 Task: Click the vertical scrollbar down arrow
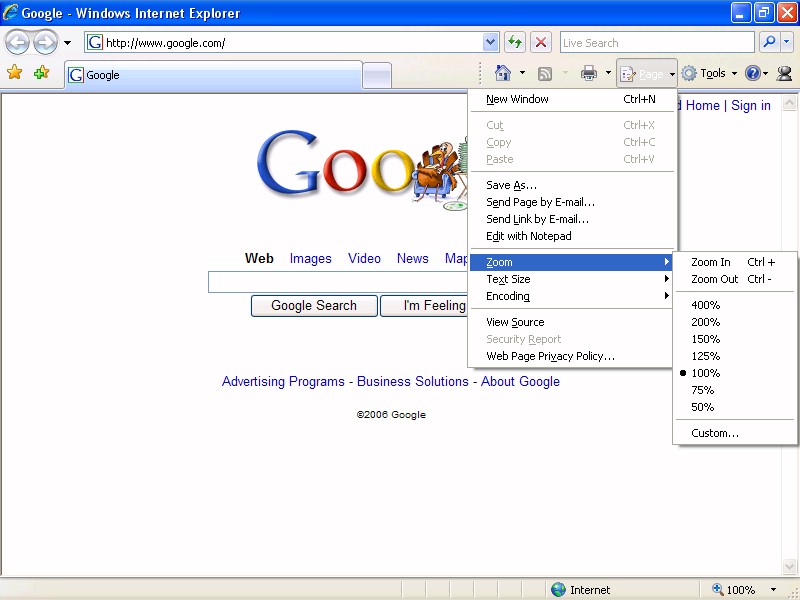(x=789, y=566)
